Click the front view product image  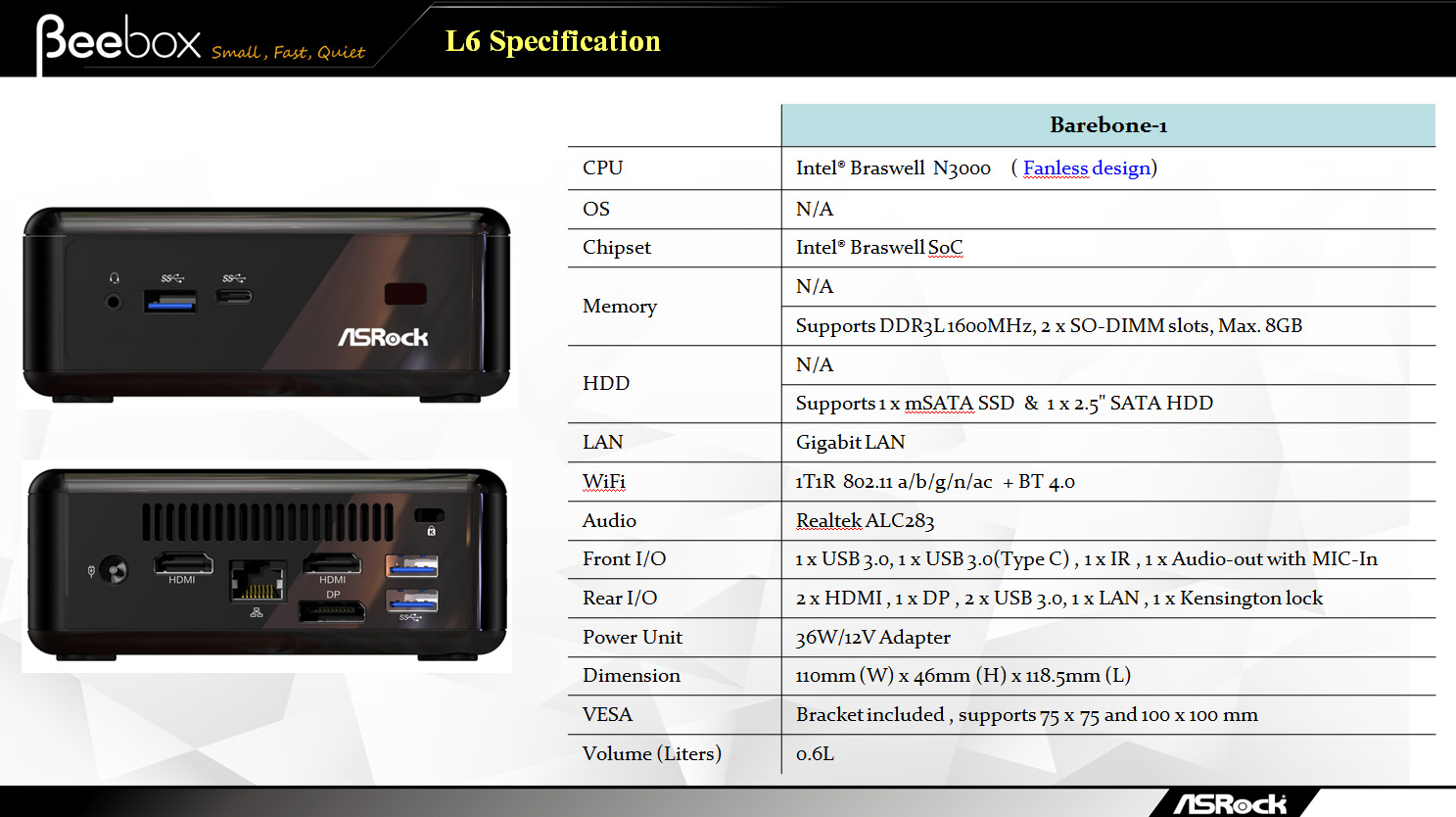pos(267,306)
